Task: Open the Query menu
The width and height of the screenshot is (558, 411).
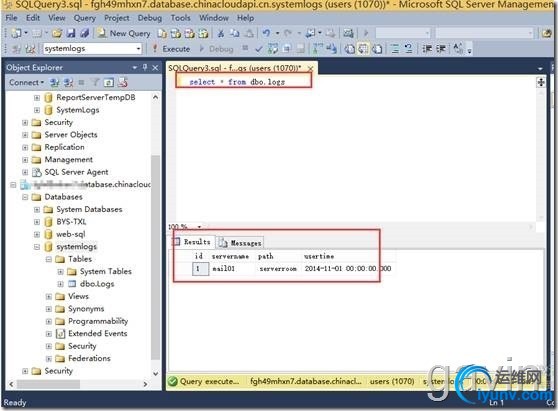Action: point(84,18)
